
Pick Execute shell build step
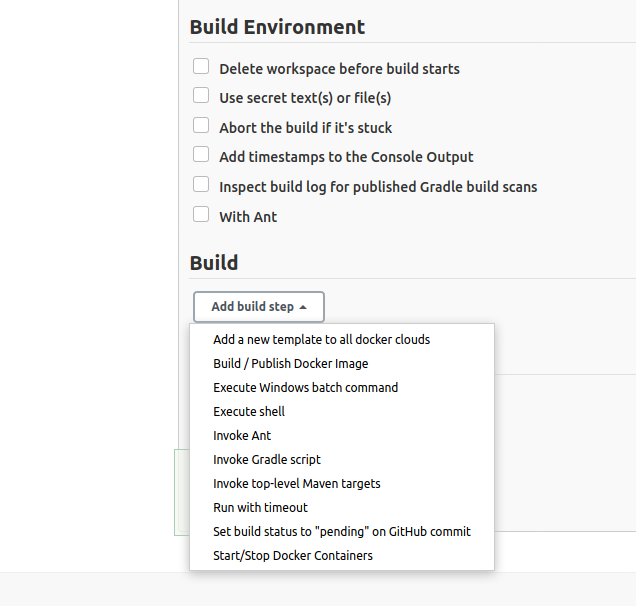click(249, 411)
